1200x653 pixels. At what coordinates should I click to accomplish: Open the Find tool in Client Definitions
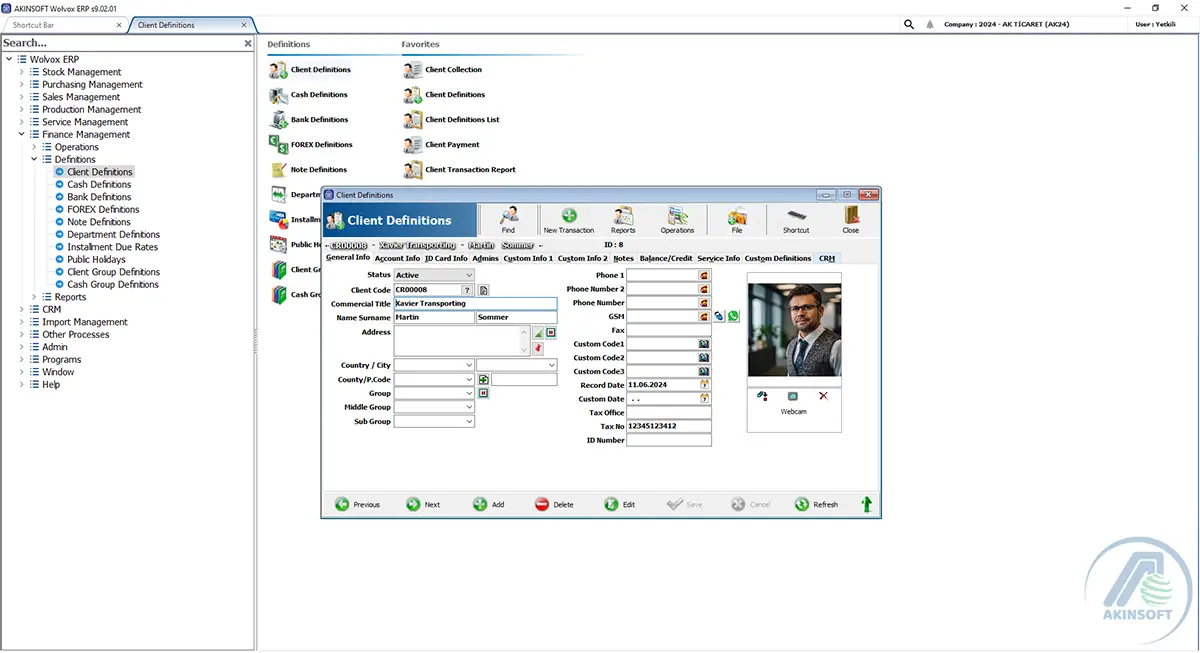[508, 220]
